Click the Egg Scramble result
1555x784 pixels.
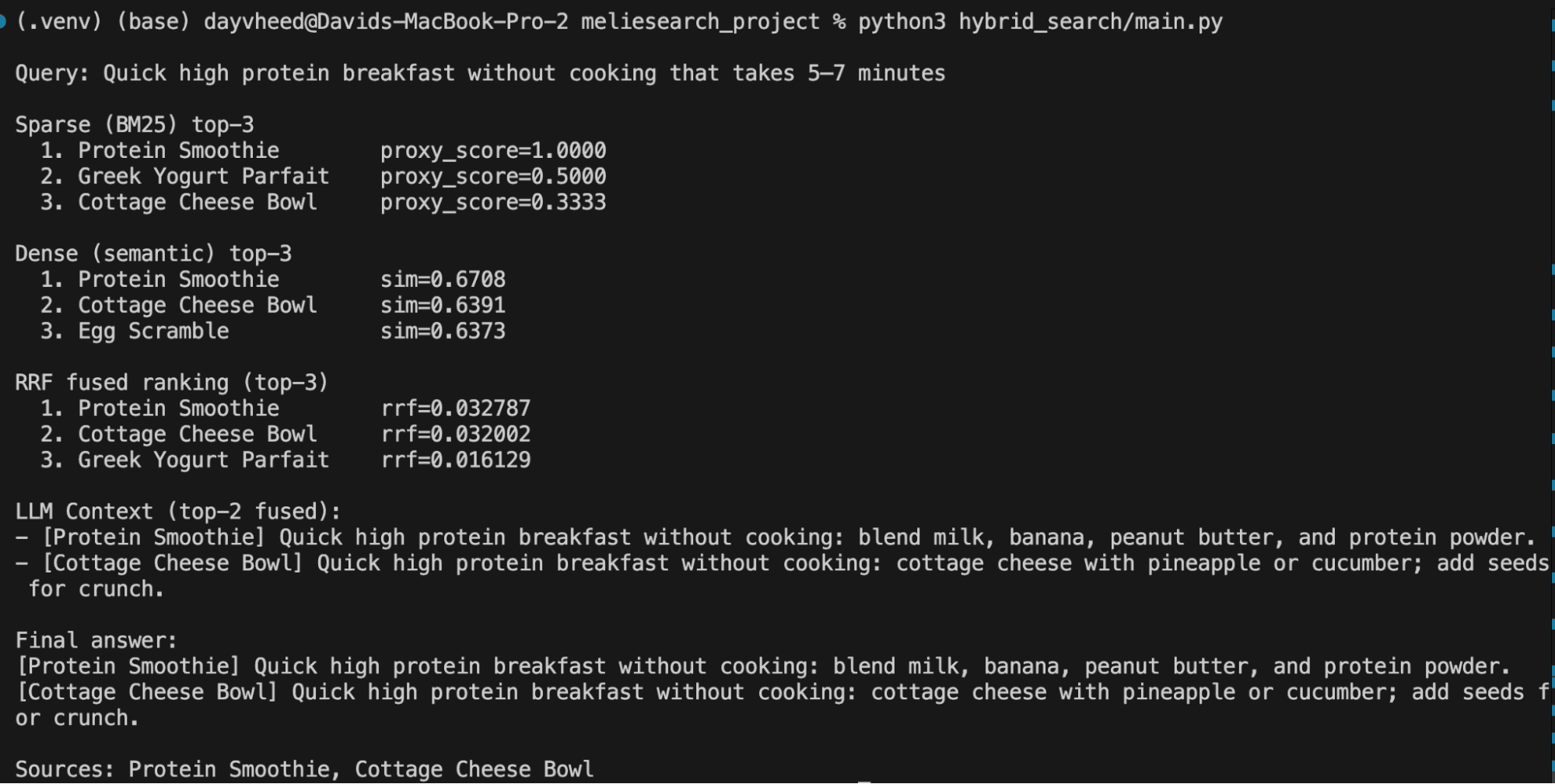tap(153, 331)
